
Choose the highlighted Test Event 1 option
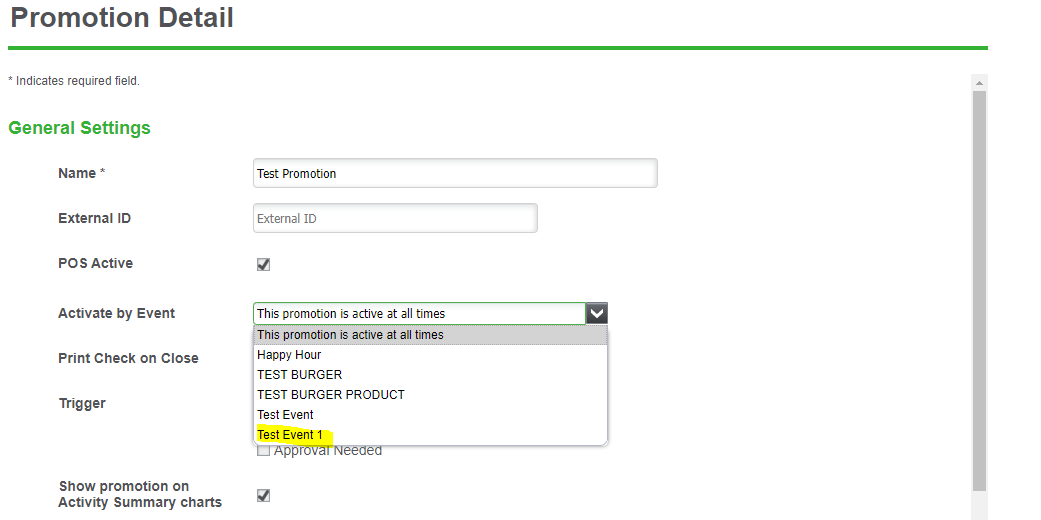pos(290,435)
